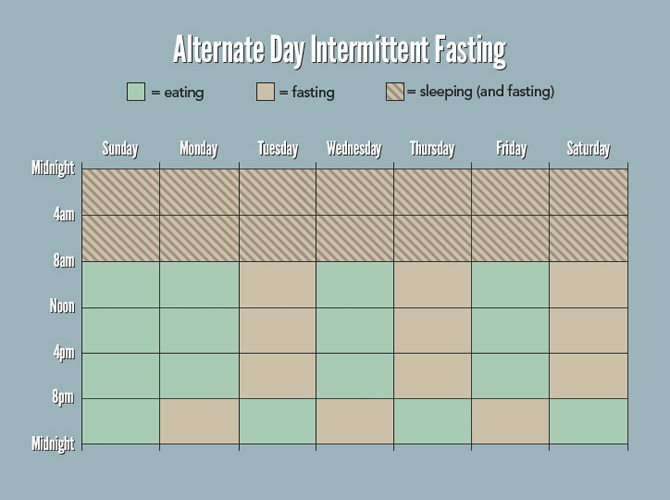670x500 pixels.
Task: Click the green eating legend swatch
Action: [136, 92]
